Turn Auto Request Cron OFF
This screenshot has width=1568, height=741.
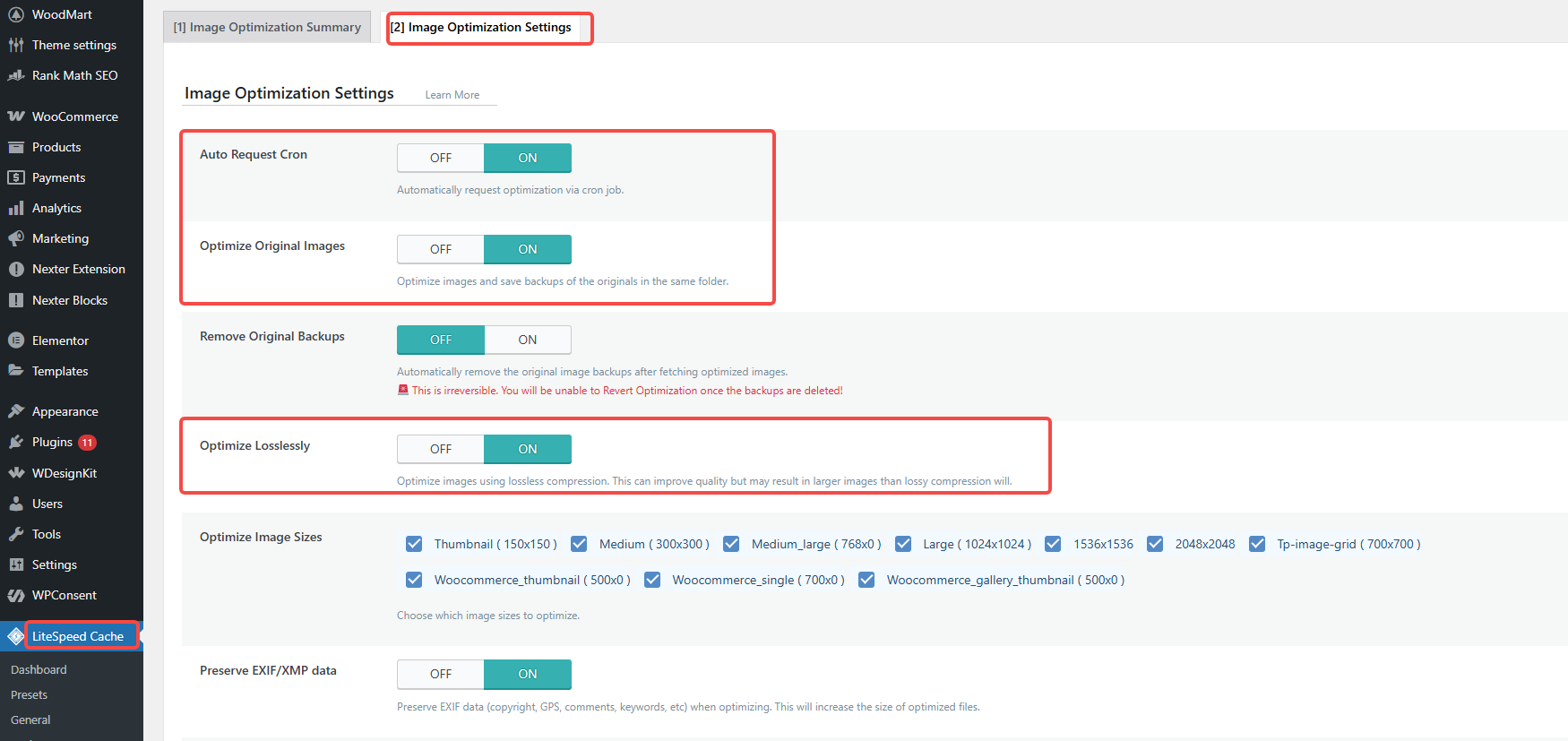click(x=441, y=158)
